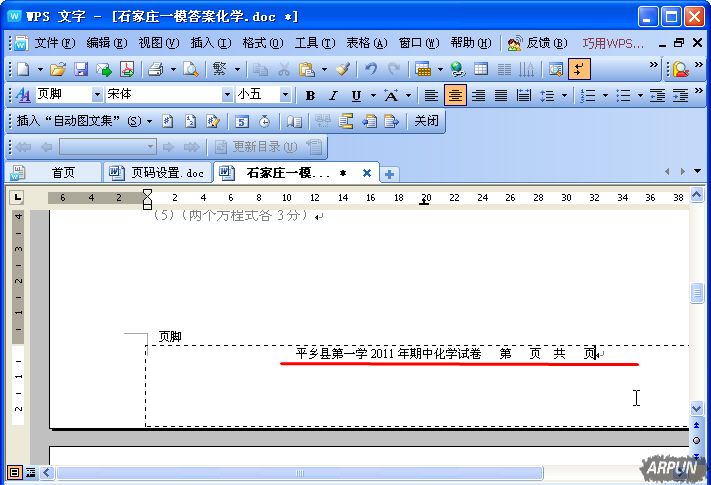Expand the font name 宋体 dropdown

click(x=227, y=95)
